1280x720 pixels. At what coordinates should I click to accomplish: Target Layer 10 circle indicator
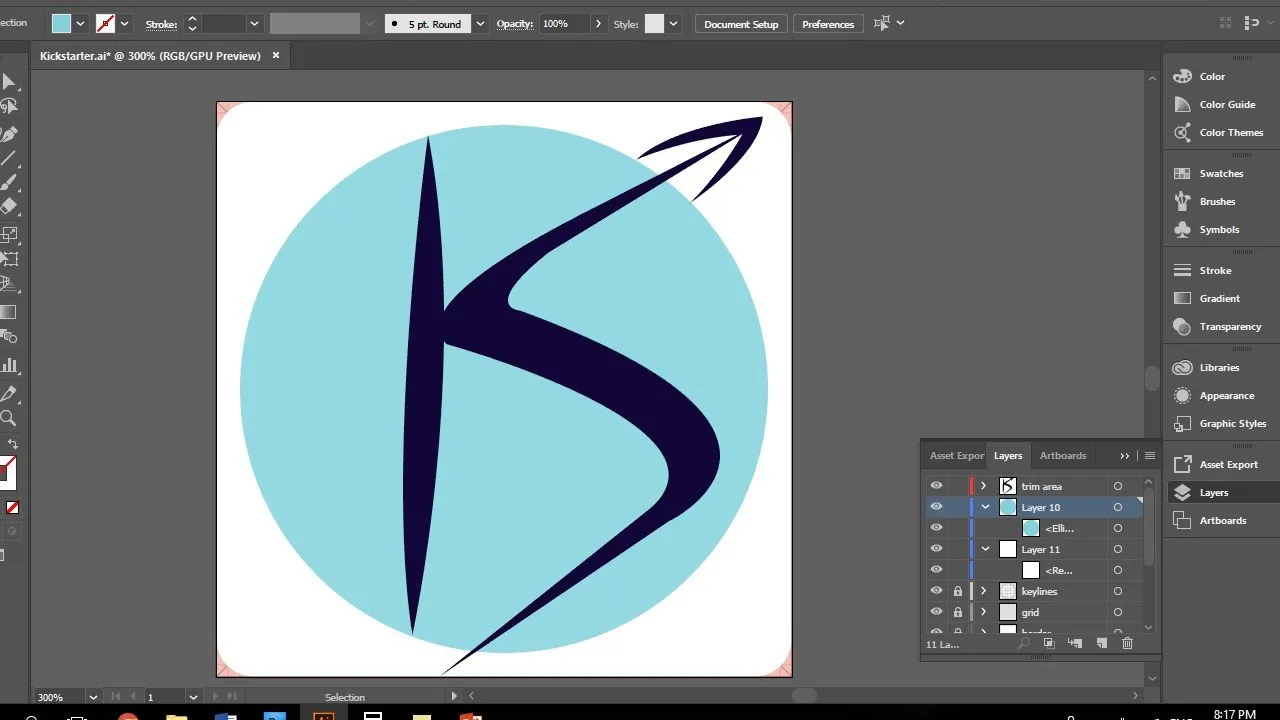tap(1118, 507)
